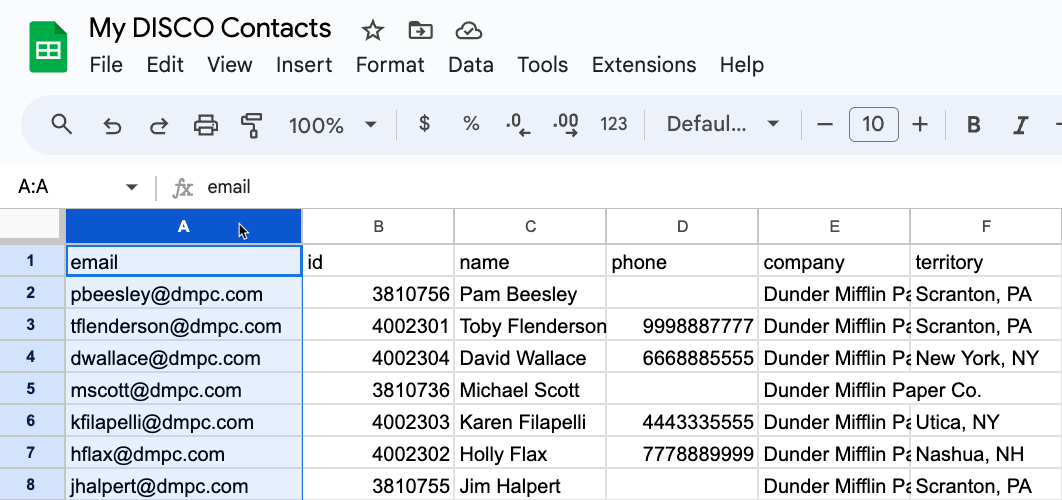The image size is (1062, 500).
Task: Check the cloud save status icon
Action: coord(469,30)
